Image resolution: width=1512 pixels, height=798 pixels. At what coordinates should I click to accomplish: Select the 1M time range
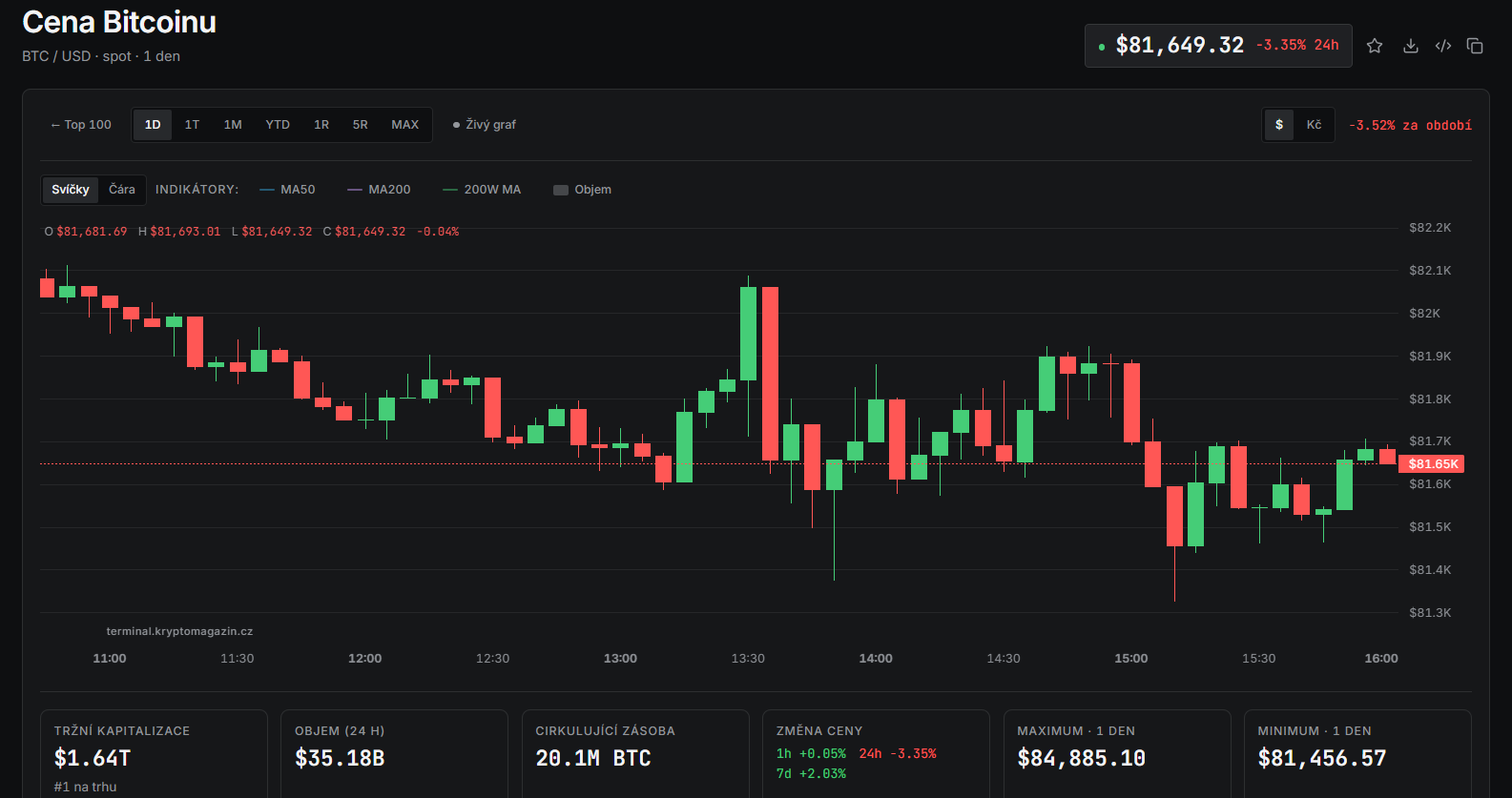pos(233,125)
